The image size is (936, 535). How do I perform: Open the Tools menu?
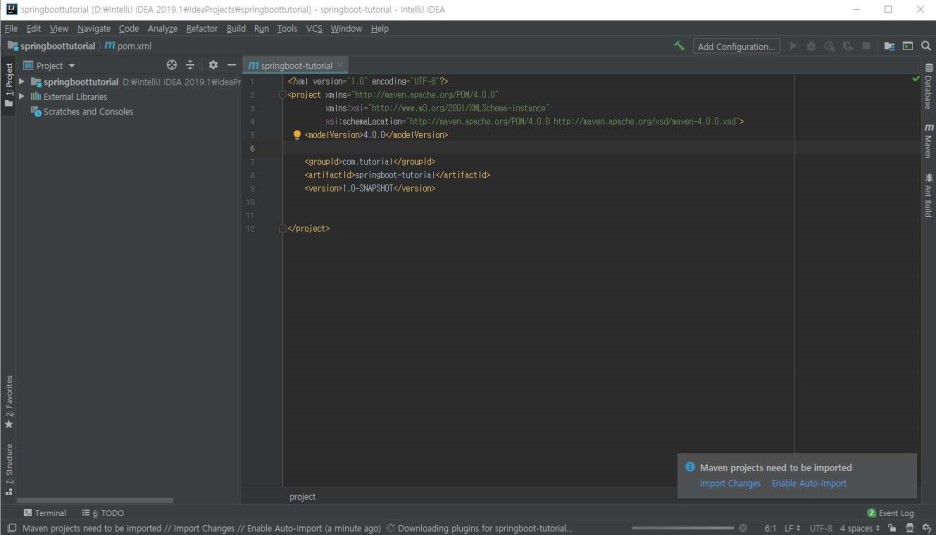(287, 29)
